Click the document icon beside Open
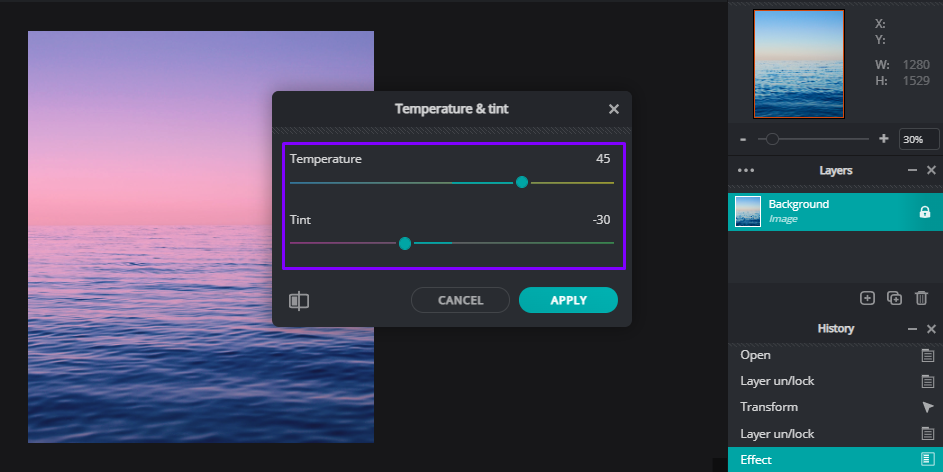This screenshot has height=472, width=943. pyautogui.click(x=928, y=355)
